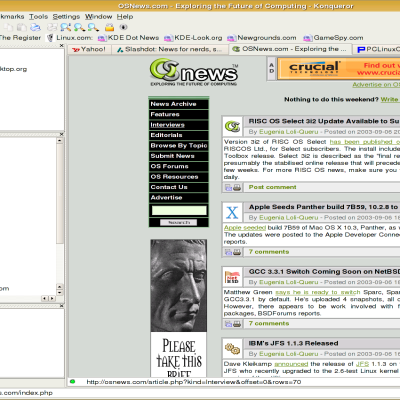Screen dimensions: 400x400
Task: Click printer icon under Apple Panther article
Action: pyautogui.click(x=237, y=252)
